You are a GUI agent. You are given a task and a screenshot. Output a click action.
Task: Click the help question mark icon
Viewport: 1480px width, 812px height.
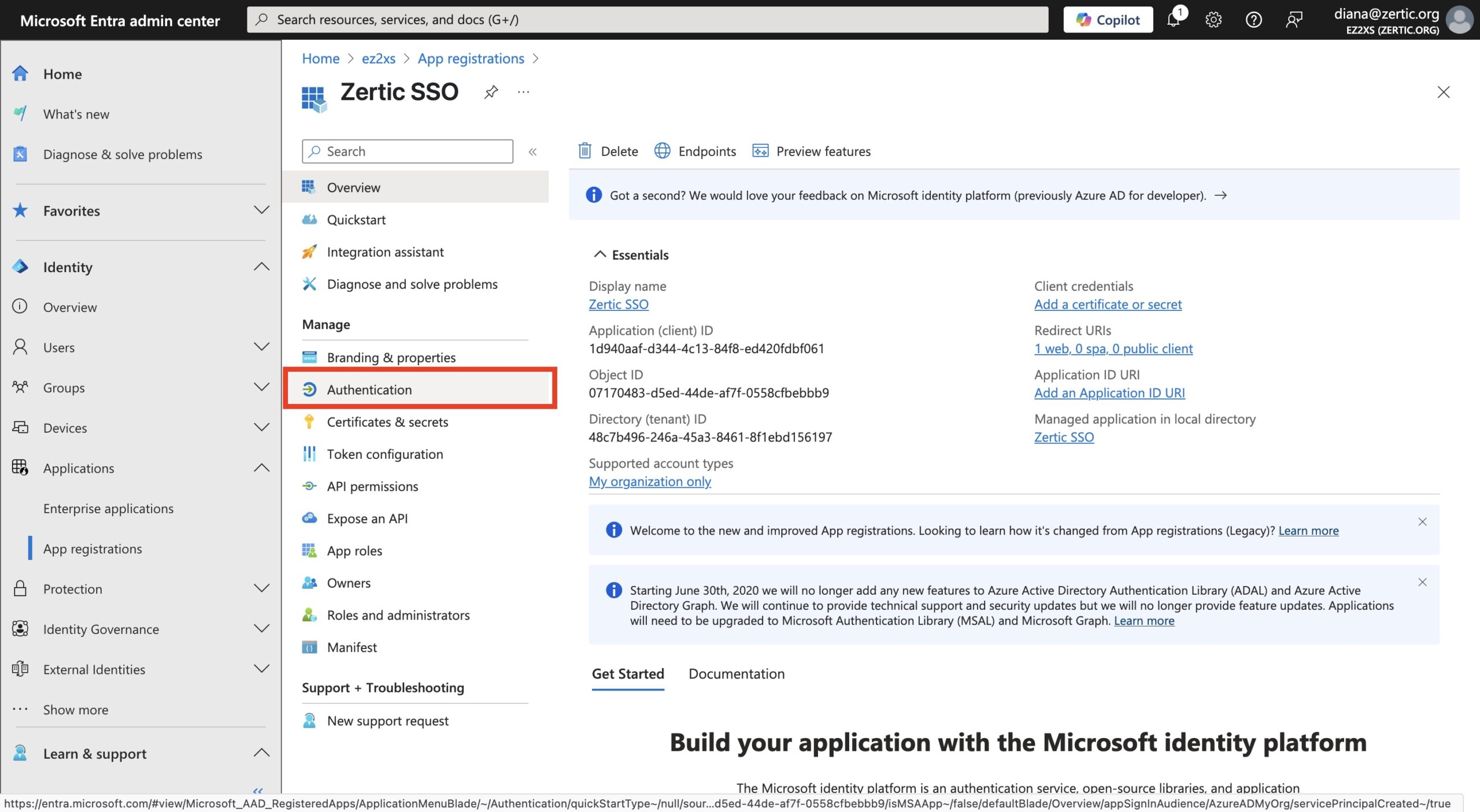coord(1253,20)
